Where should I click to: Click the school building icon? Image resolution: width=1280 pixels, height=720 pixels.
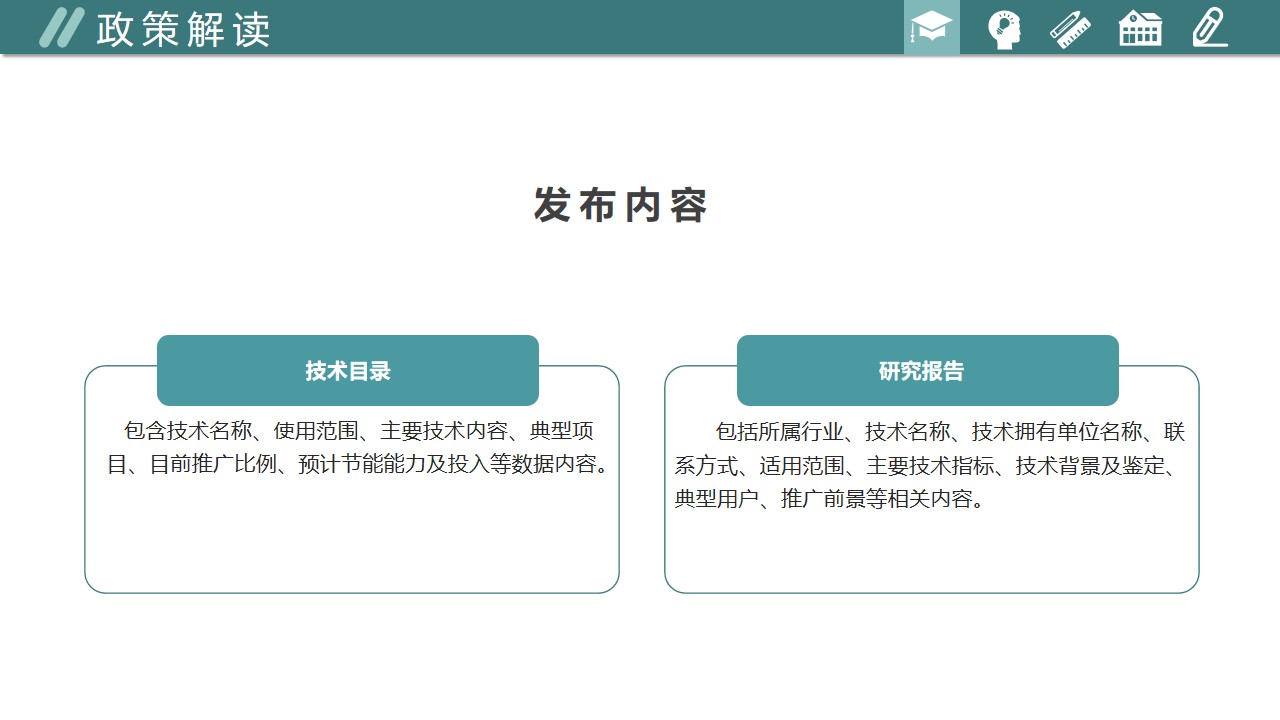click(1140, 29)
